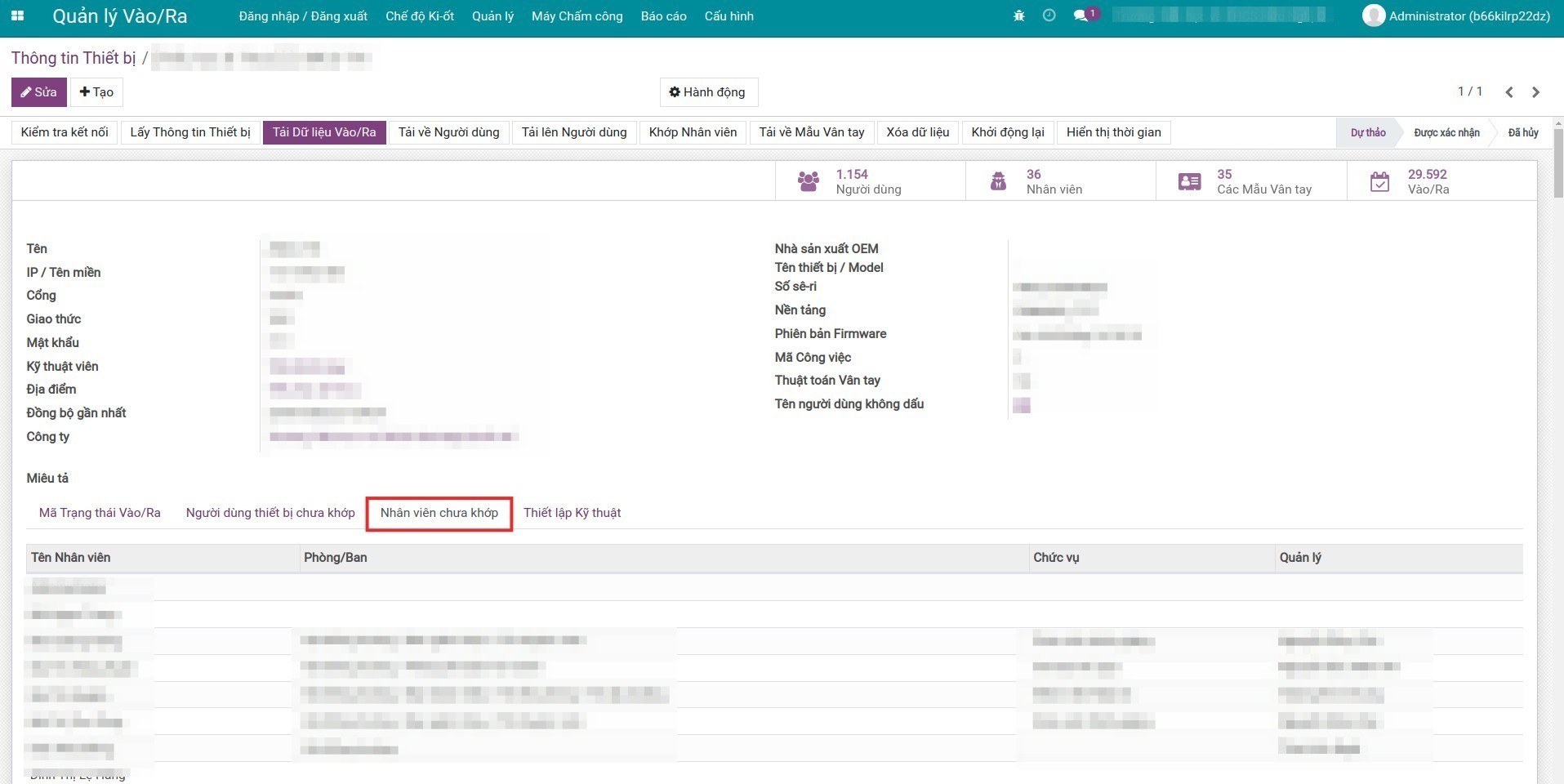
Task: Open the Cấu hình menu
Action: click(729, 16)
